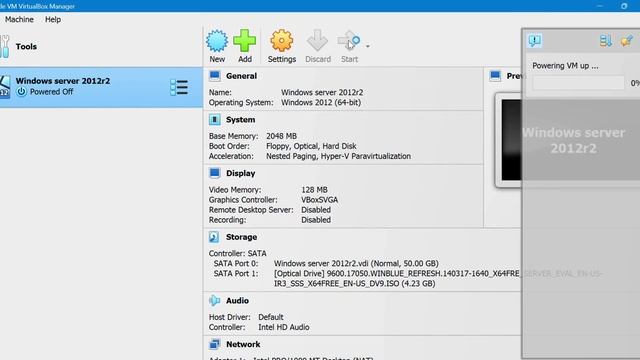Open the Start button dropdown arrow
Image resolution: width=640 pixels, height=360 pixels.
368,46
